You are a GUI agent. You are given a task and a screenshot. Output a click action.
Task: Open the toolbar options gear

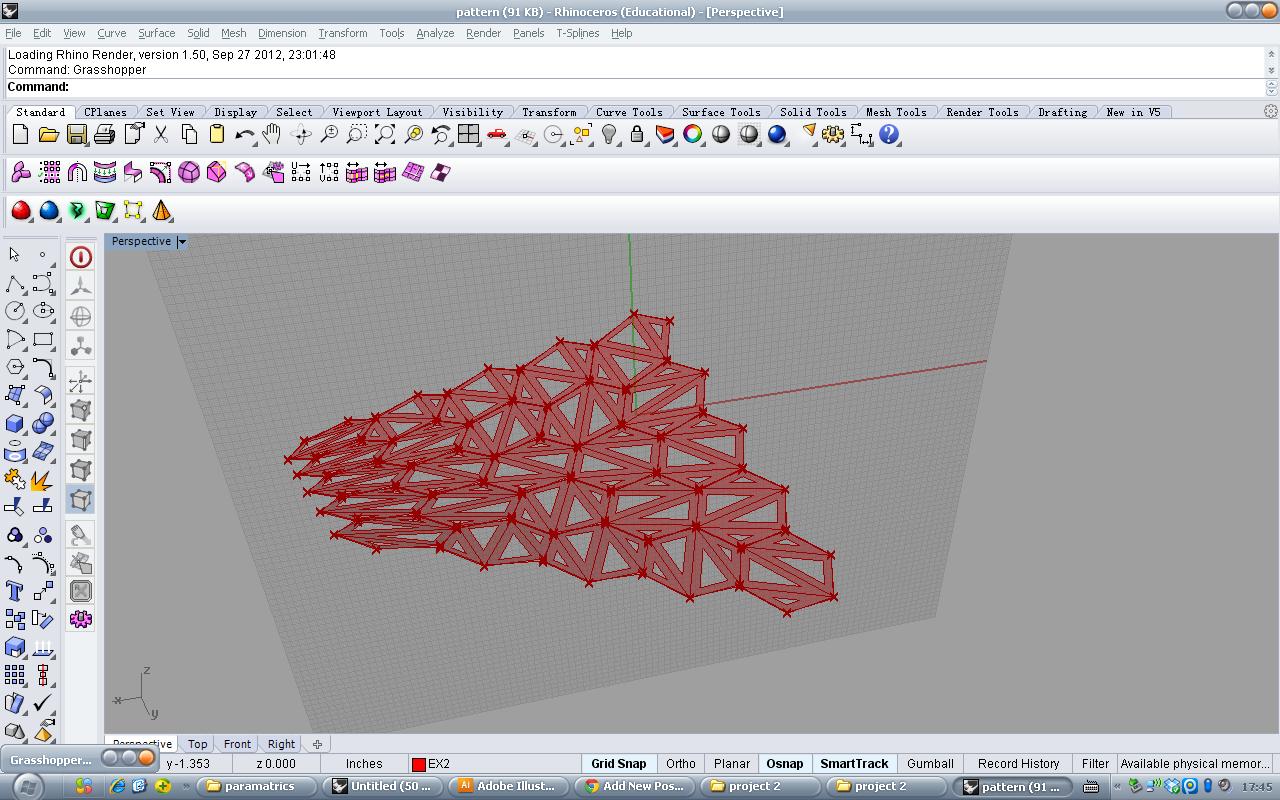[x=1271, y=111]
